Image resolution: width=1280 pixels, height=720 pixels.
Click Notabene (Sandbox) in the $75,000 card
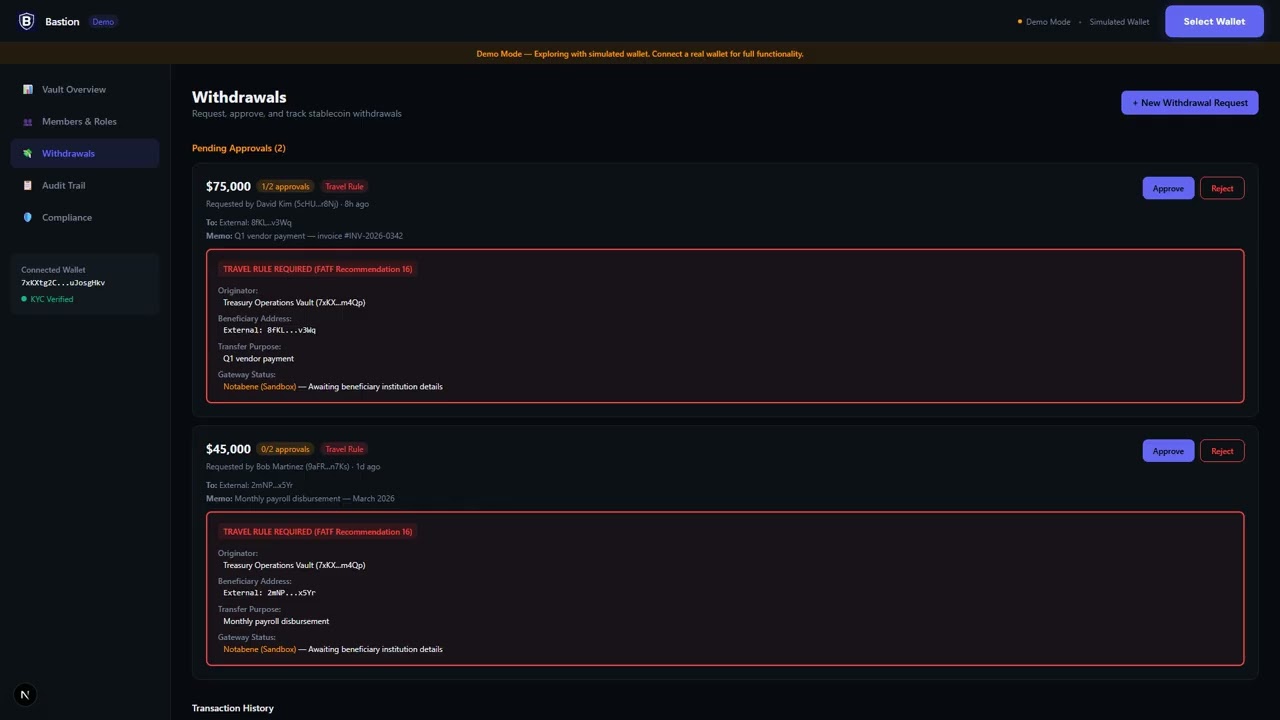[259, 386]
